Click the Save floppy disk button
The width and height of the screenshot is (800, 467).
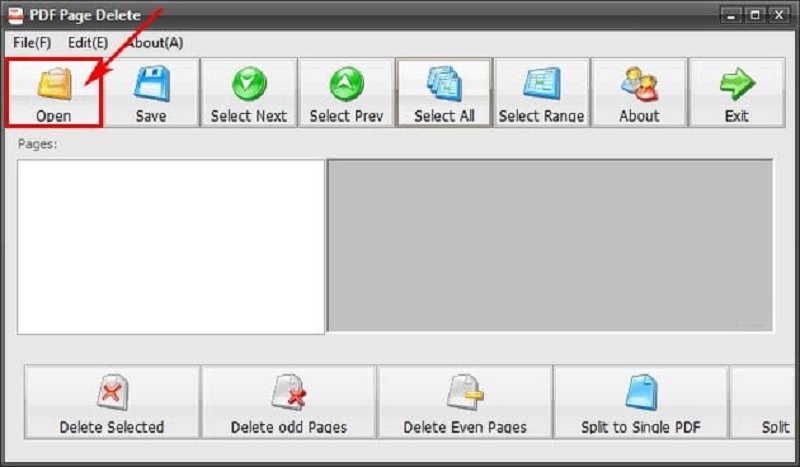151,92
